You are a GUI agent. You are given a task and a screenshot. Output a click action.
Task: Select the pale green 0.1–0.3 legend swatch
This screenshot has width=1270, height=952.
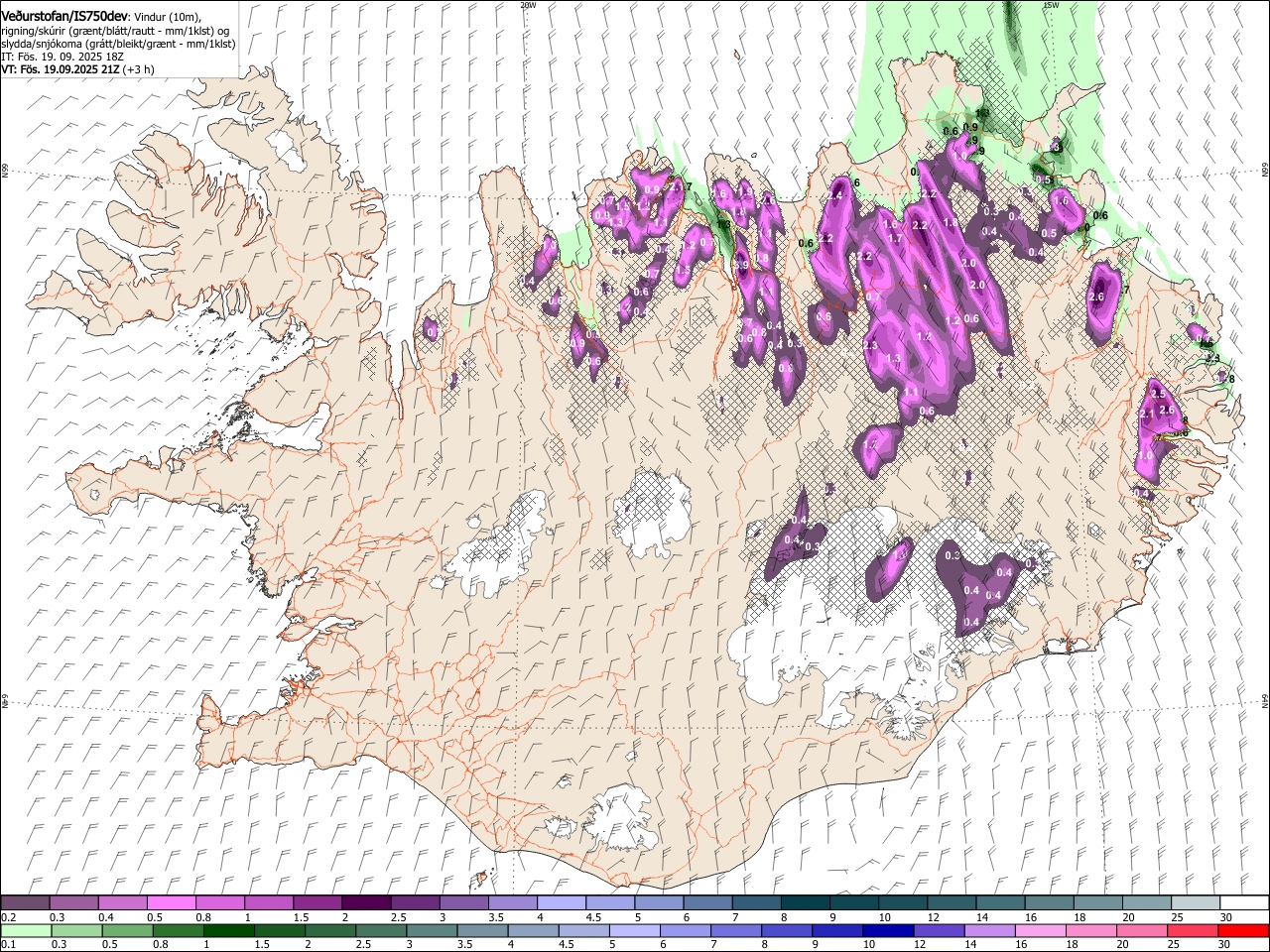click(25, 931)
